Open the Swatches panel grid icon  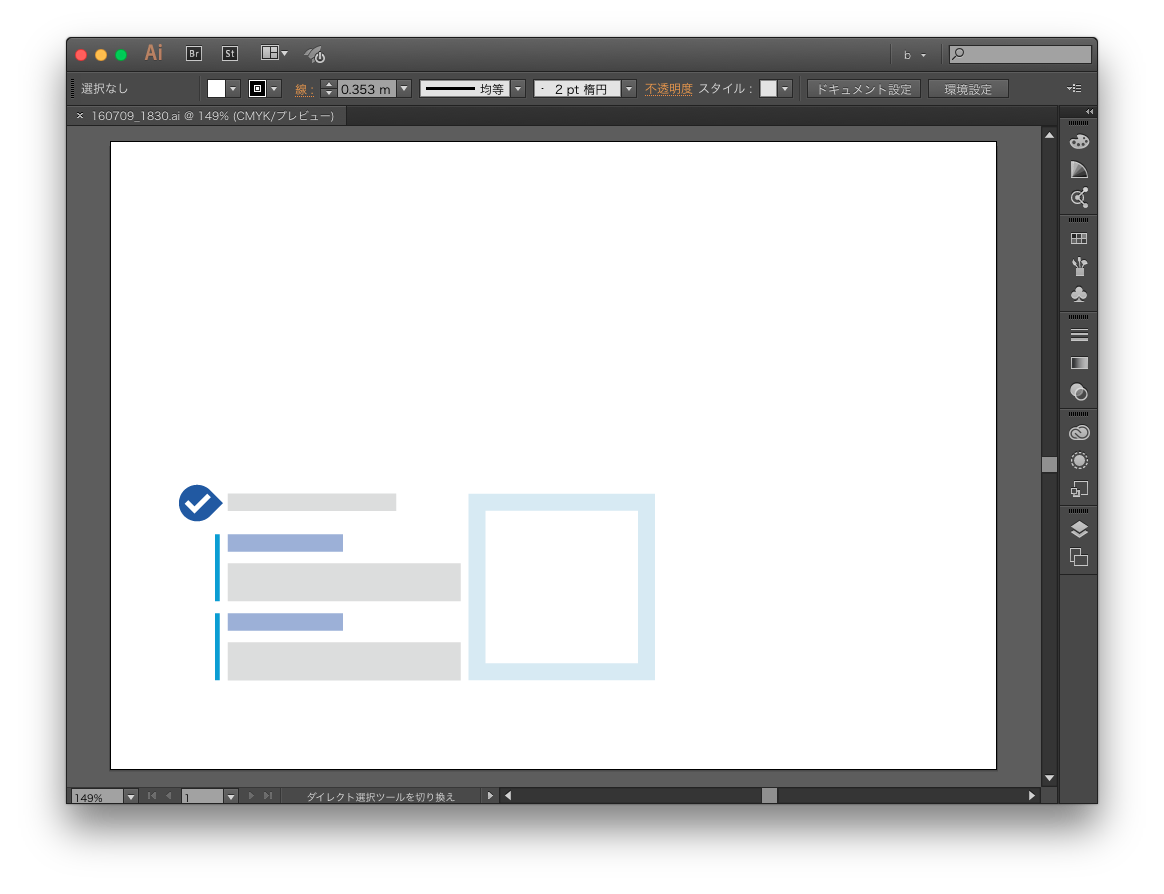1079,238
